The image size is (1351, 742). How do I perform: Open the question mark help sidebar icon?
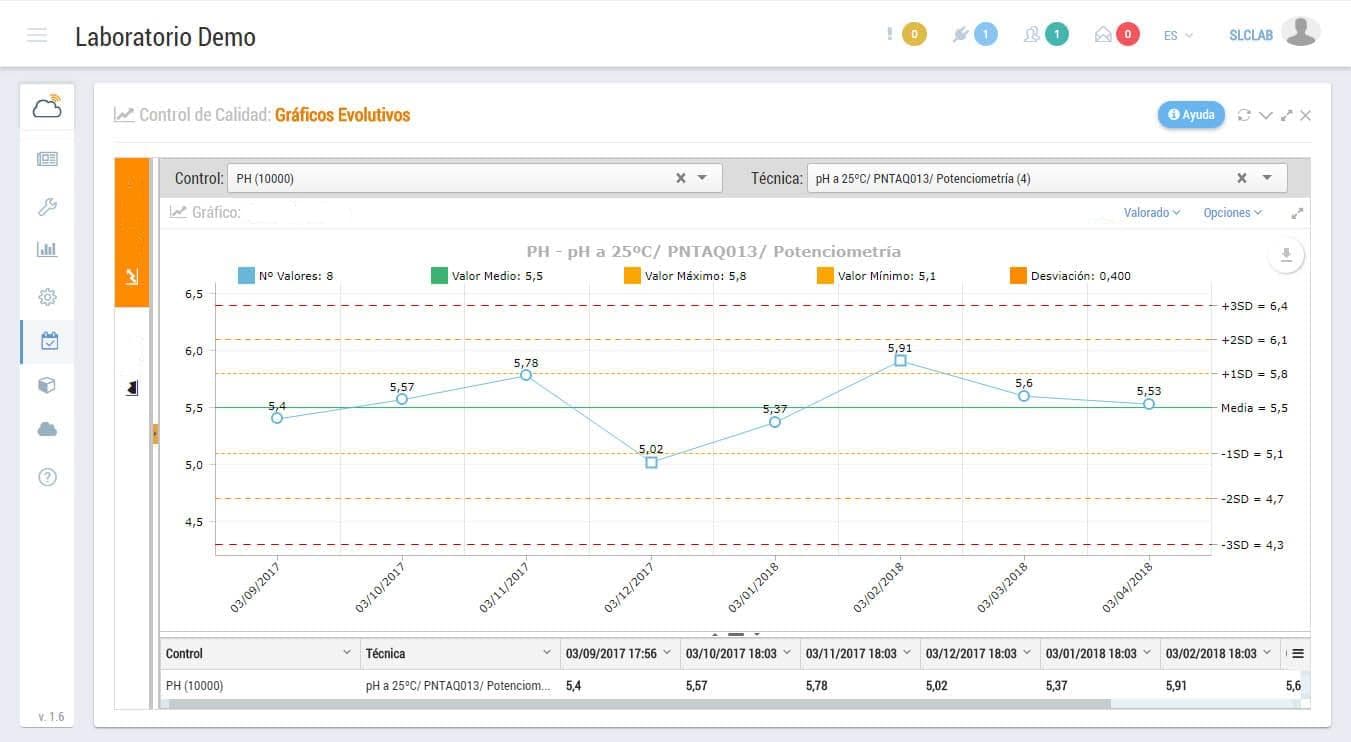tap(47, 477)
